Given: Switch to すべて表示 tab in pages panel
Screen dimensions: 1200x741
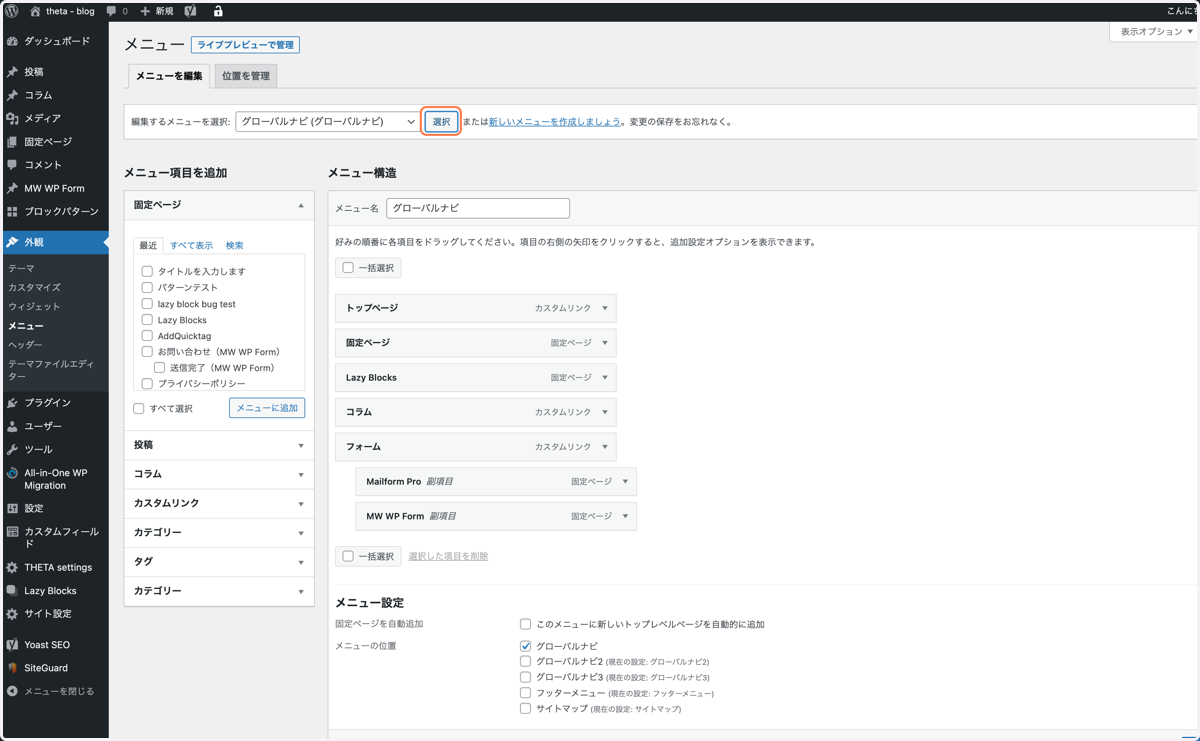Looking at the screenshot, I should [x=191, y=245].
